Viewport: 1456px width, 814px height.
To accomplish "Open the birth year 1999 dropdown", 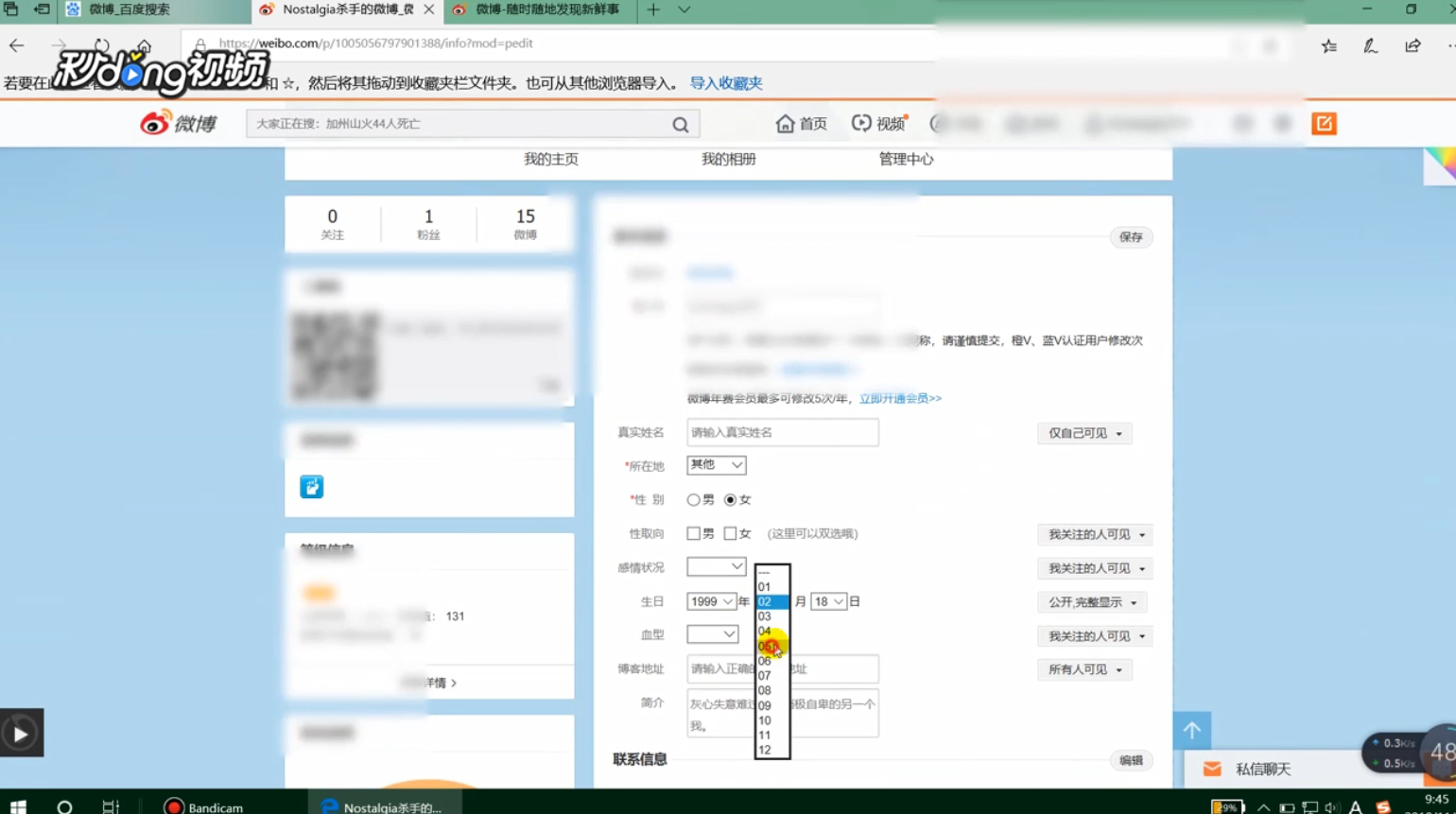I will pyautogui.click(x=710, y=601).
